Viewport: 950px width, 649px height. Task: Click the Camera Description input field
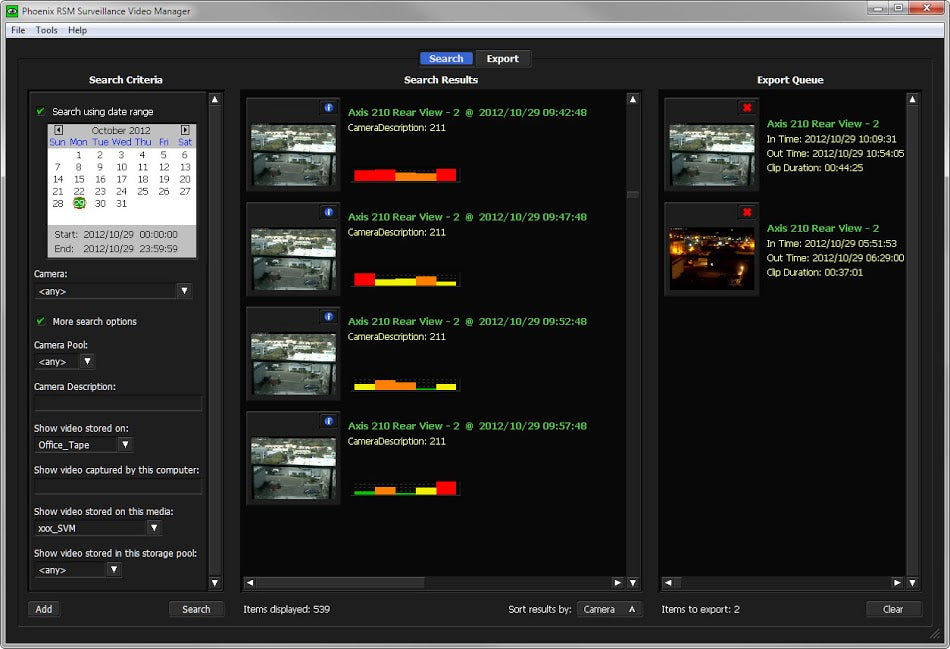point(118,403)
